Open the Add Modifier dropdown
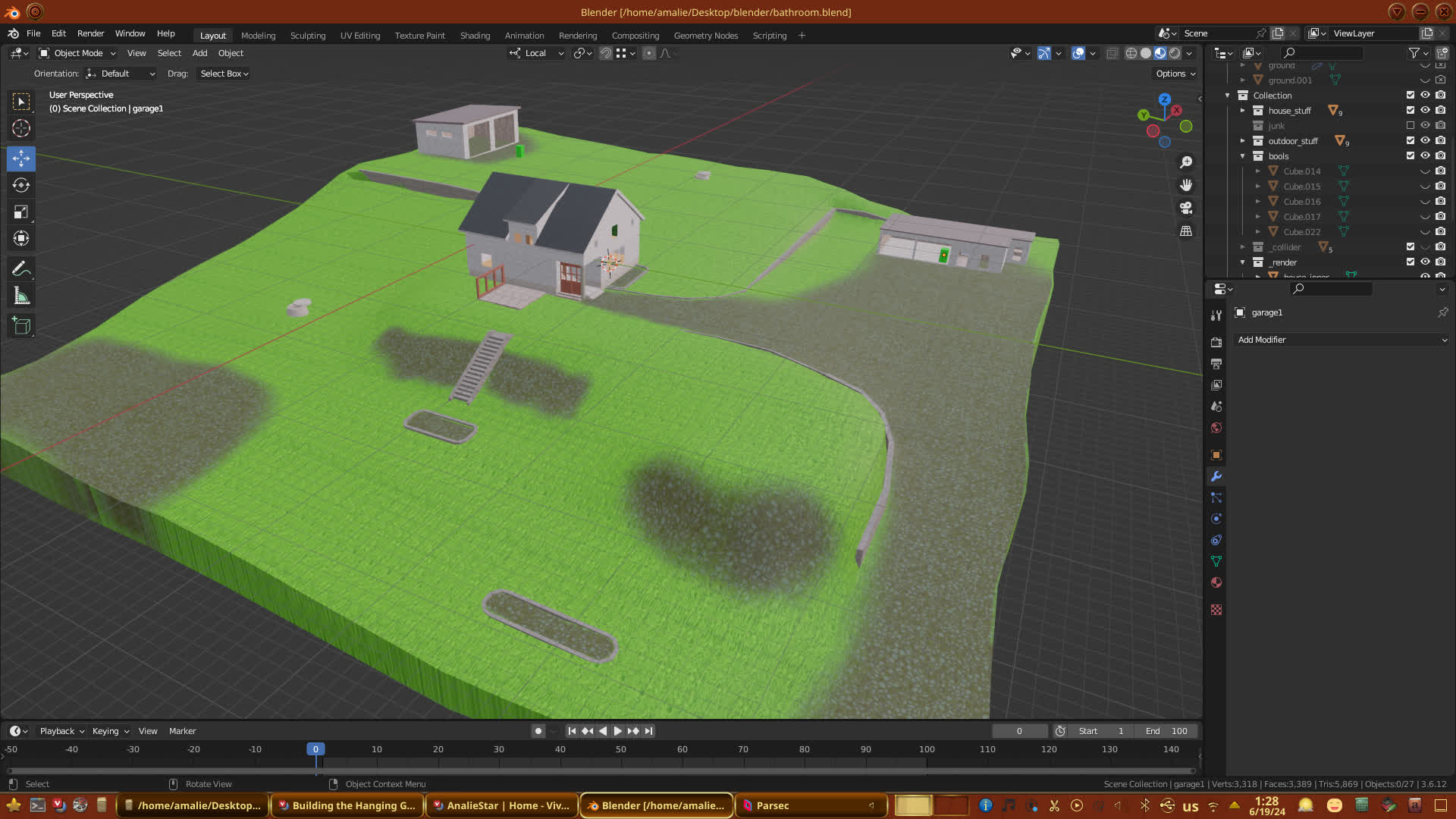This screenshot has width=1456, height=819. [1341, 340]
